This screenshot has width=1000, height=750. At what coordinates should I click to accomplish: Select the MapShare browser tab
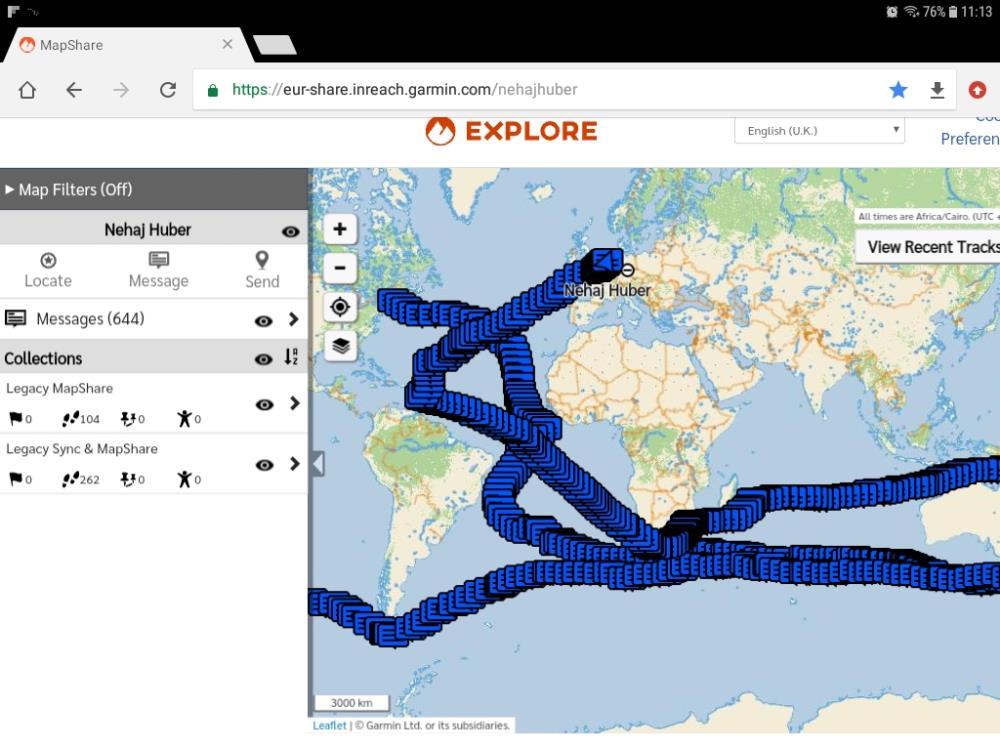(x=128, y=45)
